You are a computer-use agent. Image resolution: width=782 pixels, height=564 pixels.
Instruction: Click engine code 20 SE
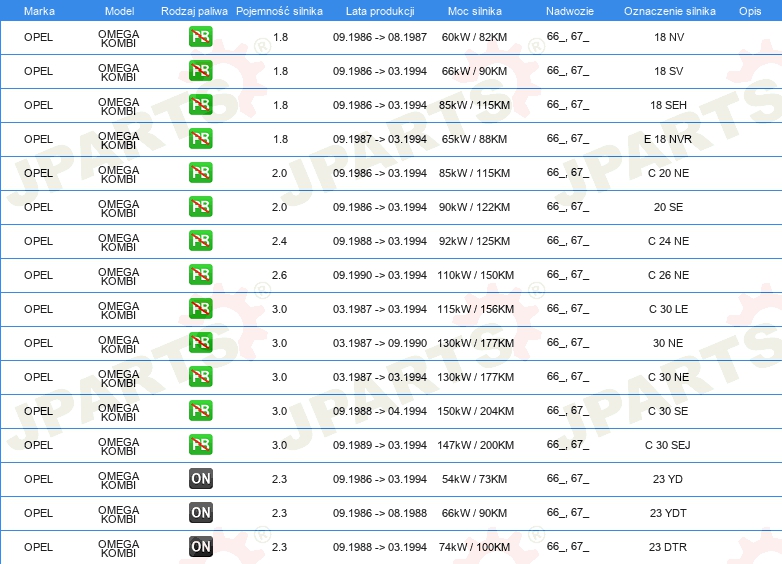tap(668, 207)
